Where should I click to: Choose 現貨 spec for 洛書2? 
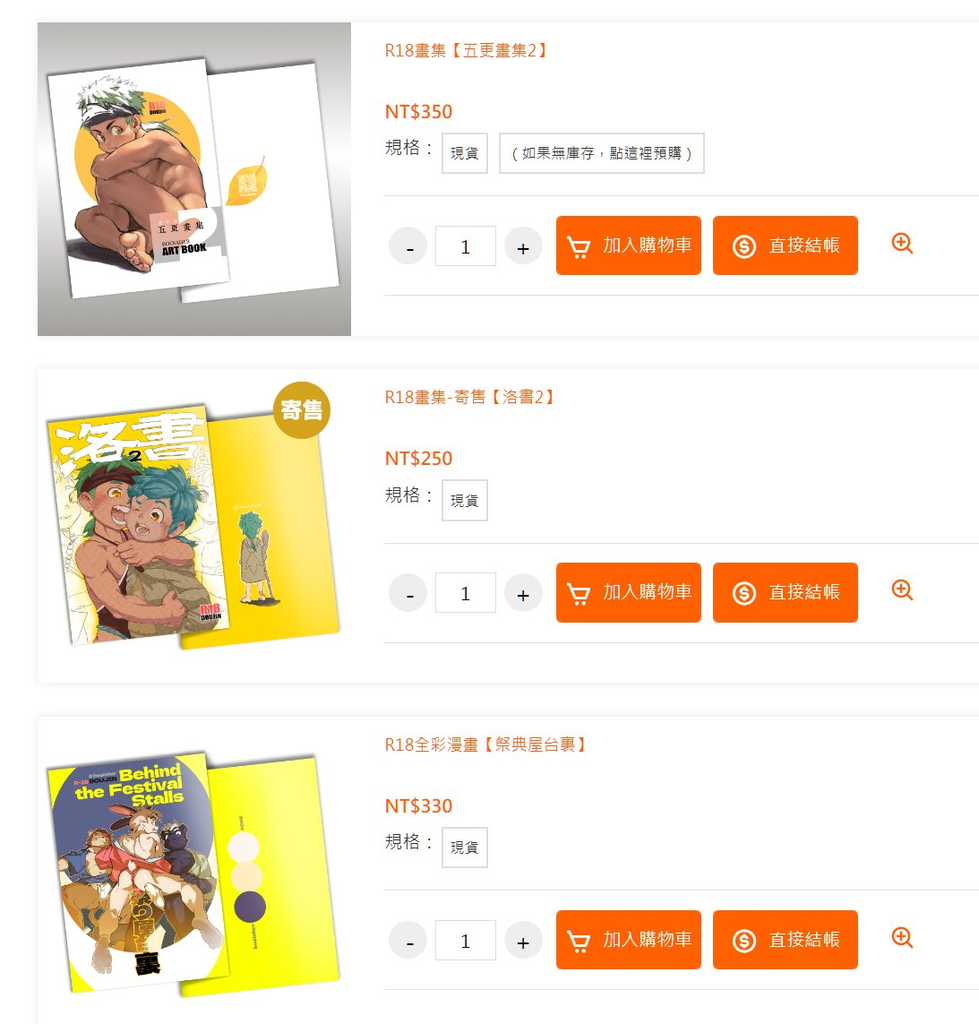coord(464,500)
